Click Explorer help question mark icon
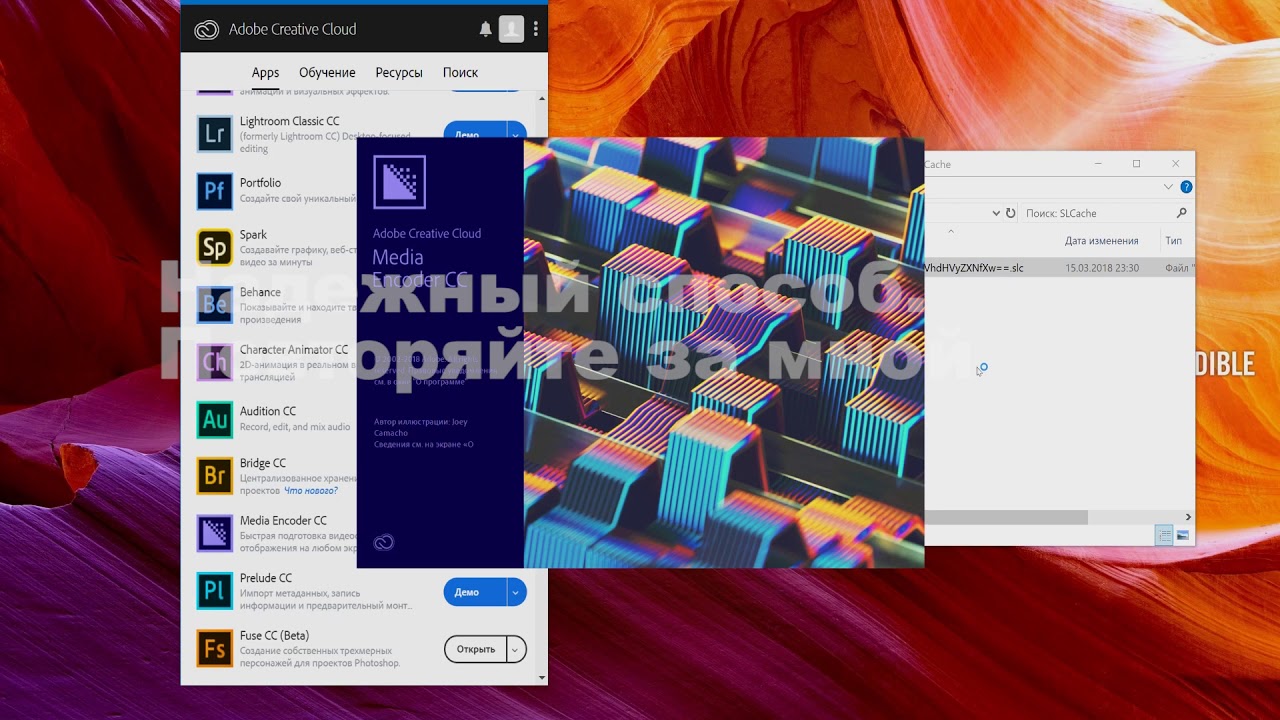The image size is (1280, 720). click(x=1186, y=187)
